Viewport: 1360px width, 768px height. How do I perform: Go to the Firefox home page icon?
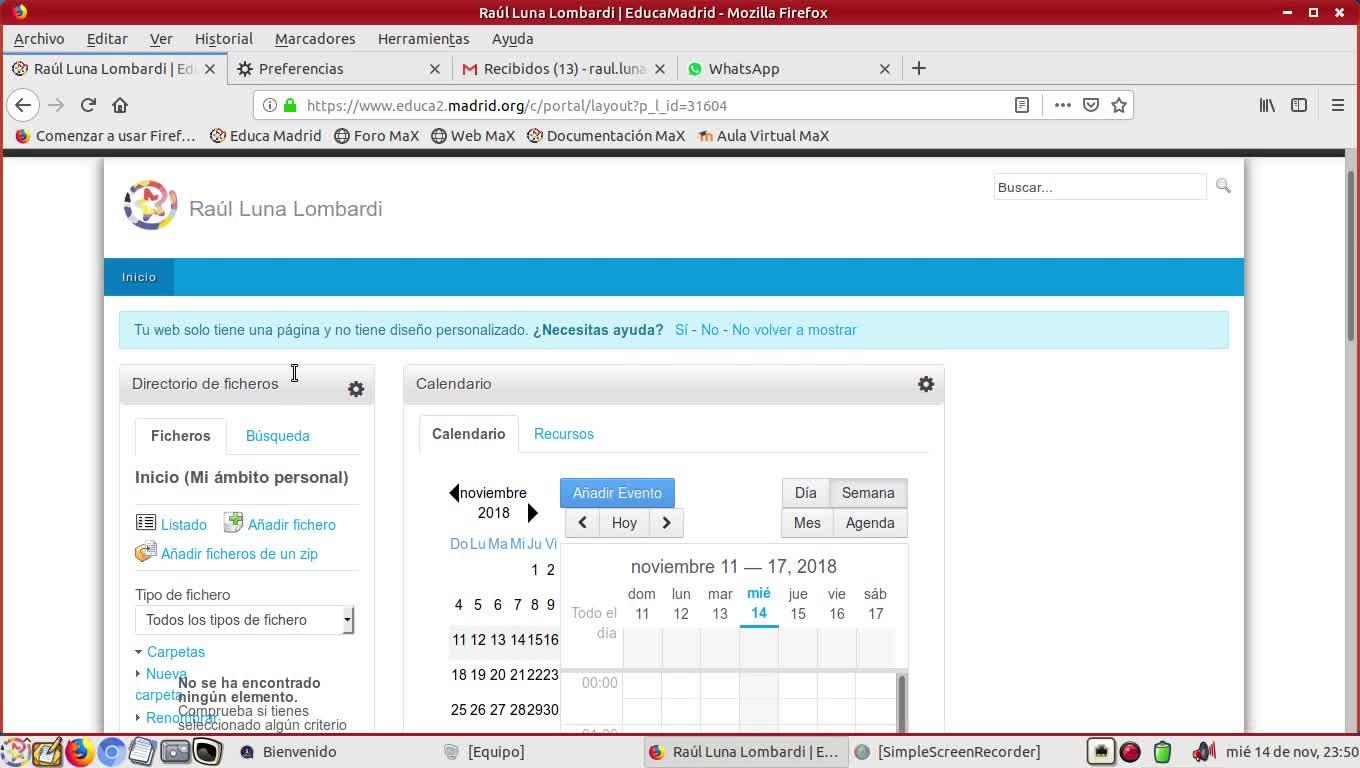120,105
